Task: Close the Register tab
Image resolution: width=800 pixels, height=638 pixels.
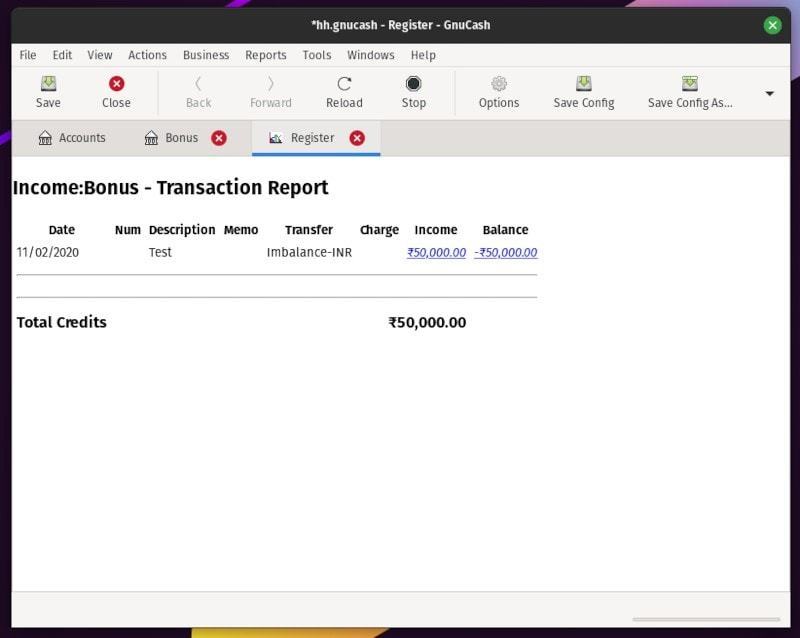Action: 358,138
